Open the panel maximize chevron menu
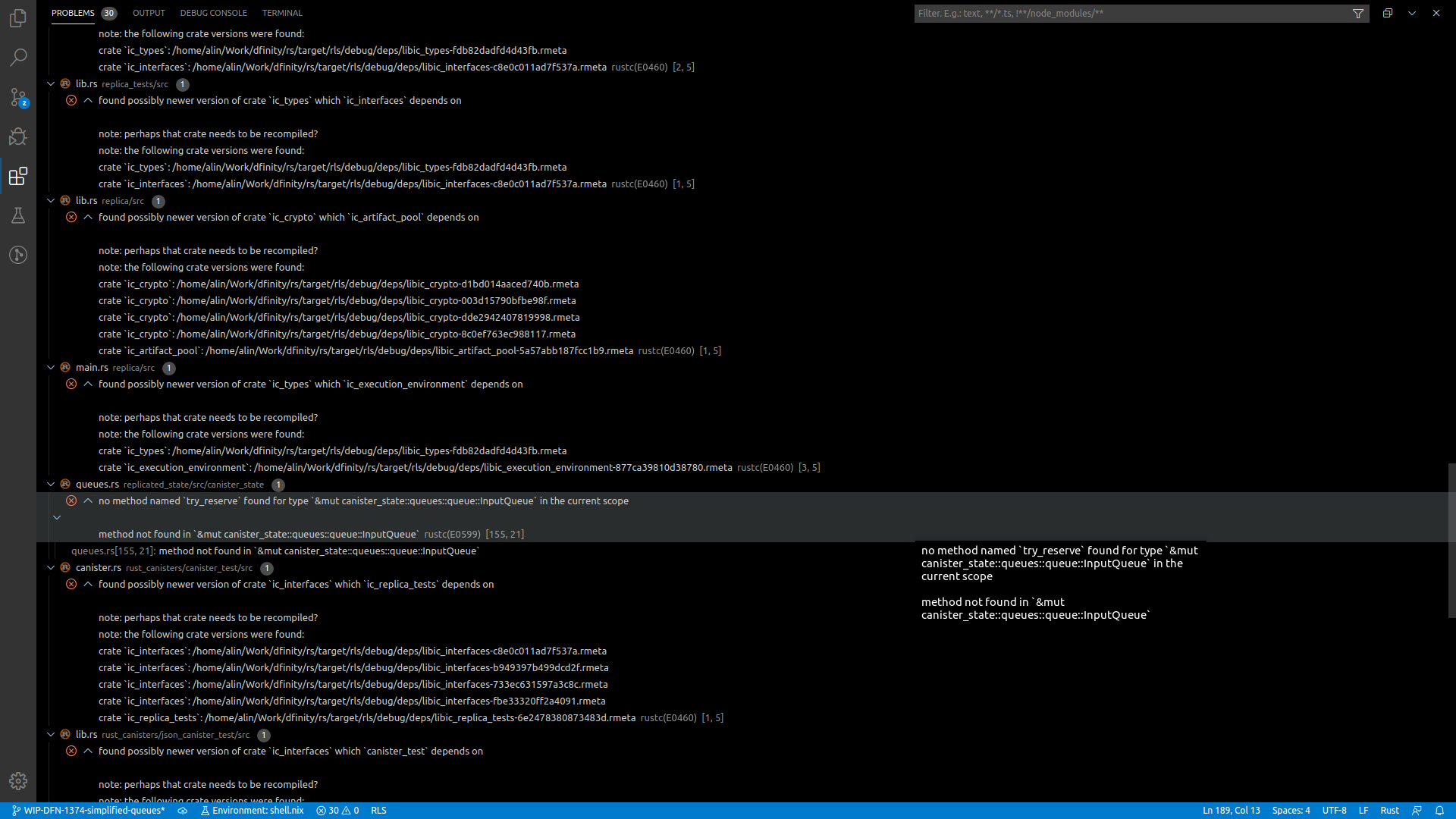 tap(1412, 13)
